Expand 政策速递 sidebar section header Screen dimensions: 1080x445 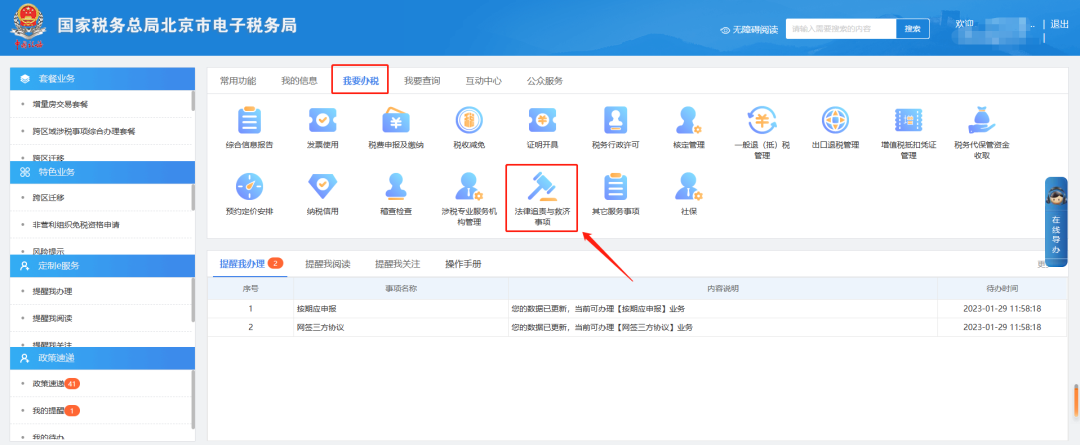[101, 358]
